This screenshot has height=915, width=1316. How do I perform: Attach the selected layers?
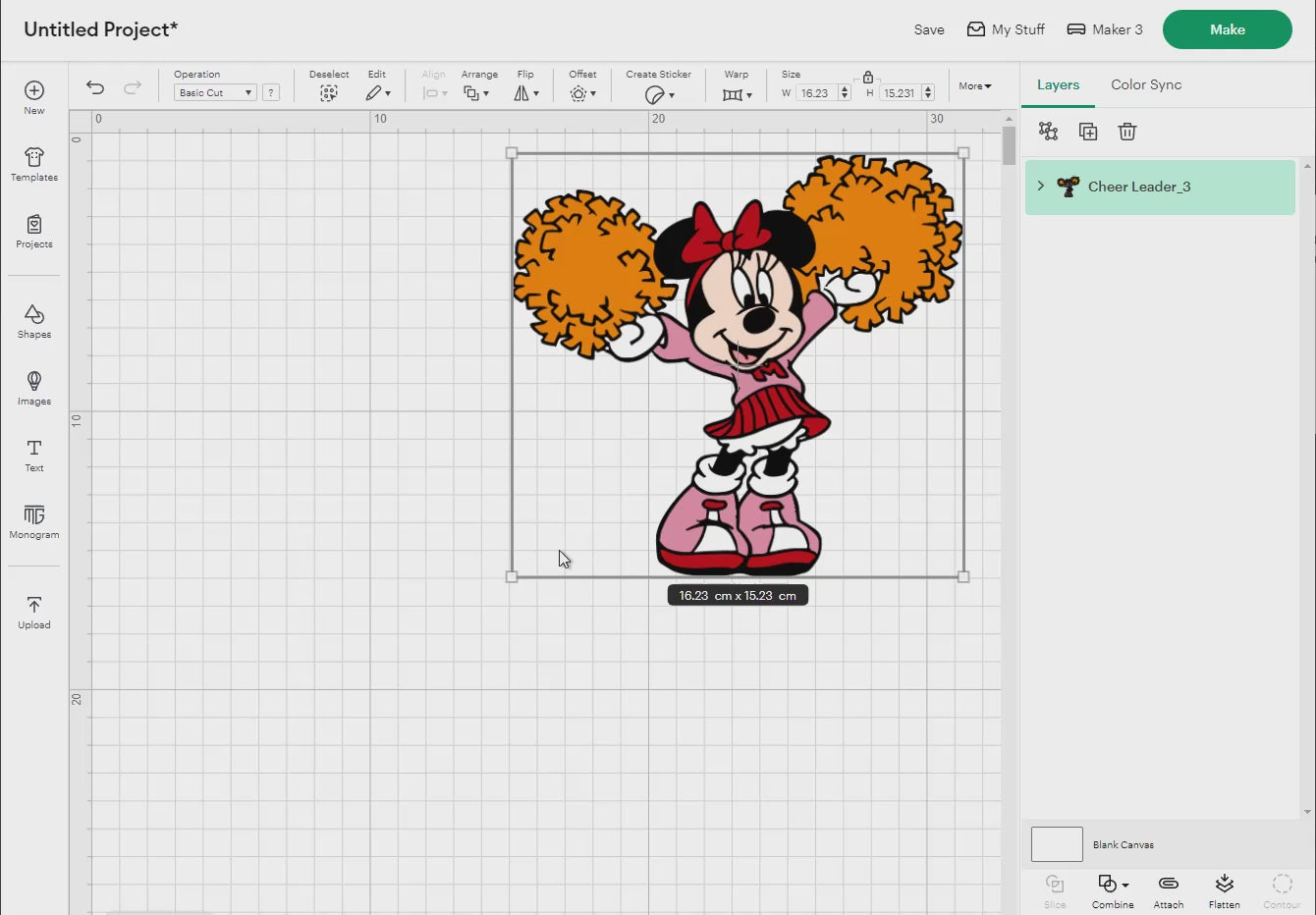click(x=1169, y=891)
